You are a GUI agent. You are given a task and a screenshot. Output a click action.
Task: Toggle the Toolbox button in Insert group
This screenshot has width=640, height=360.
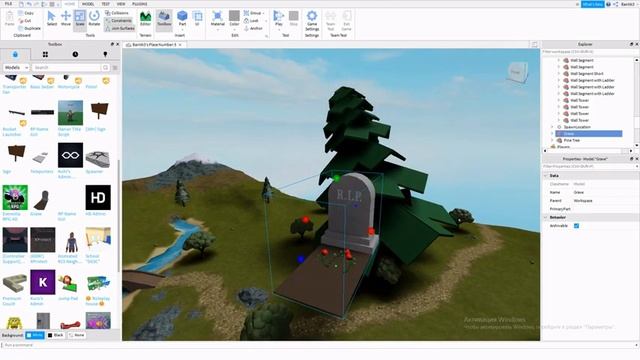point(164,19)
